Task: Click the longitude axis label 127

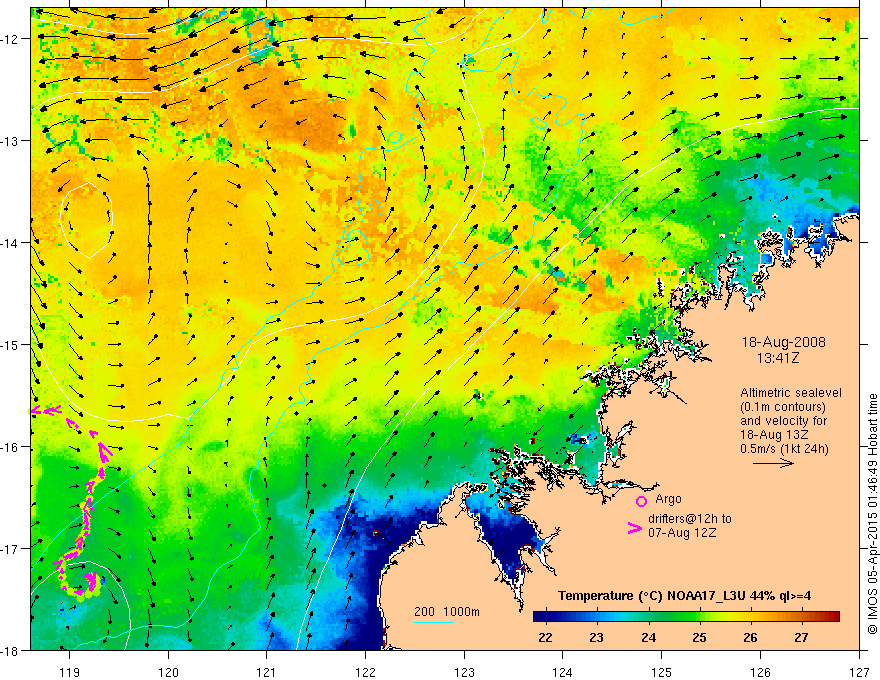Action: pos(859,672)
